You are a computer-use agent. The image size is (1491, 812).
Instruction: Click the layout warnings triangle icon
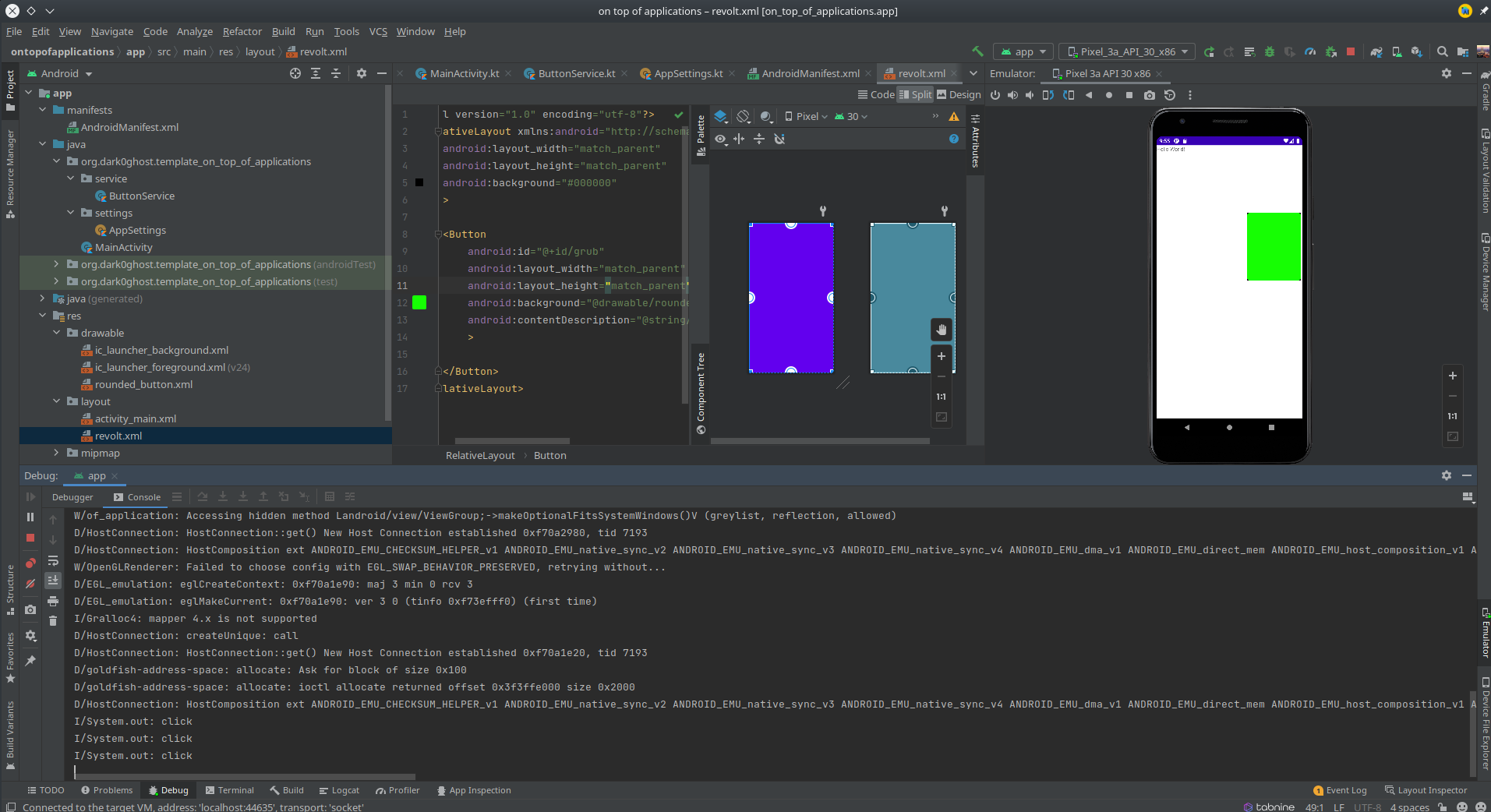(954, 116)
